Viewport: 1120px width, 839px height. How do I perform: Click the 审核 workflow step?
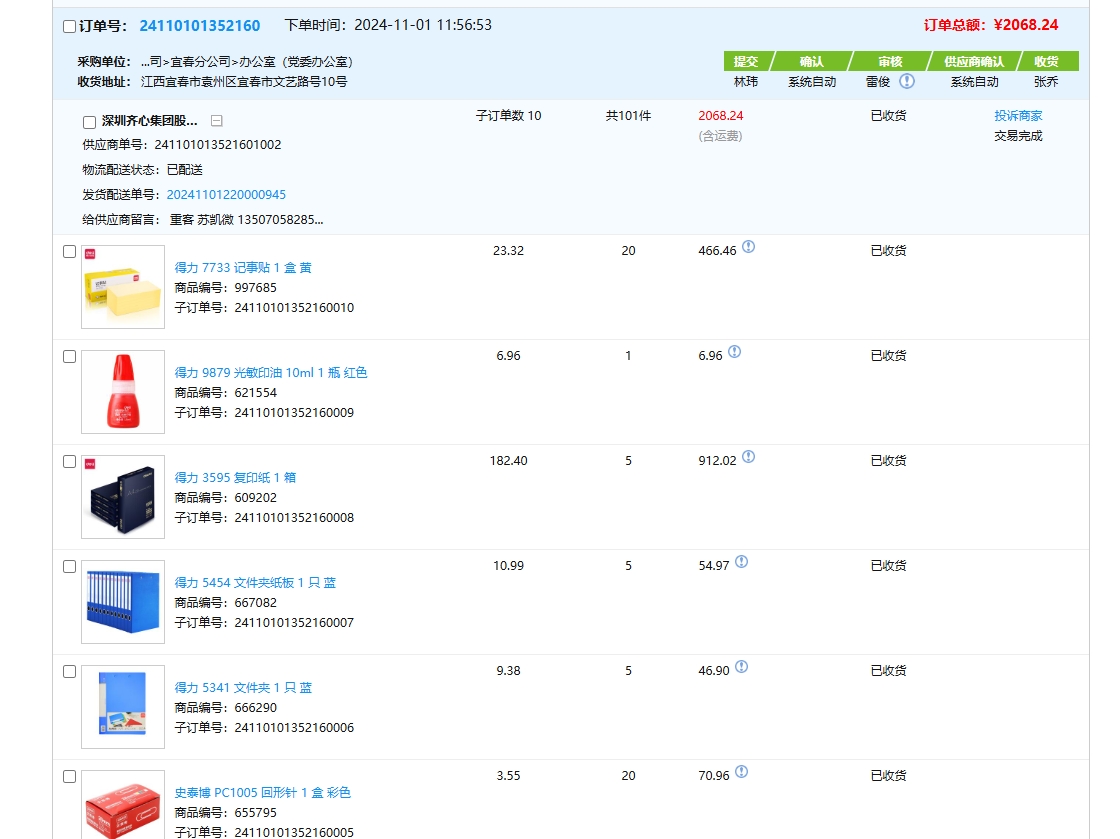coord(890,61)
